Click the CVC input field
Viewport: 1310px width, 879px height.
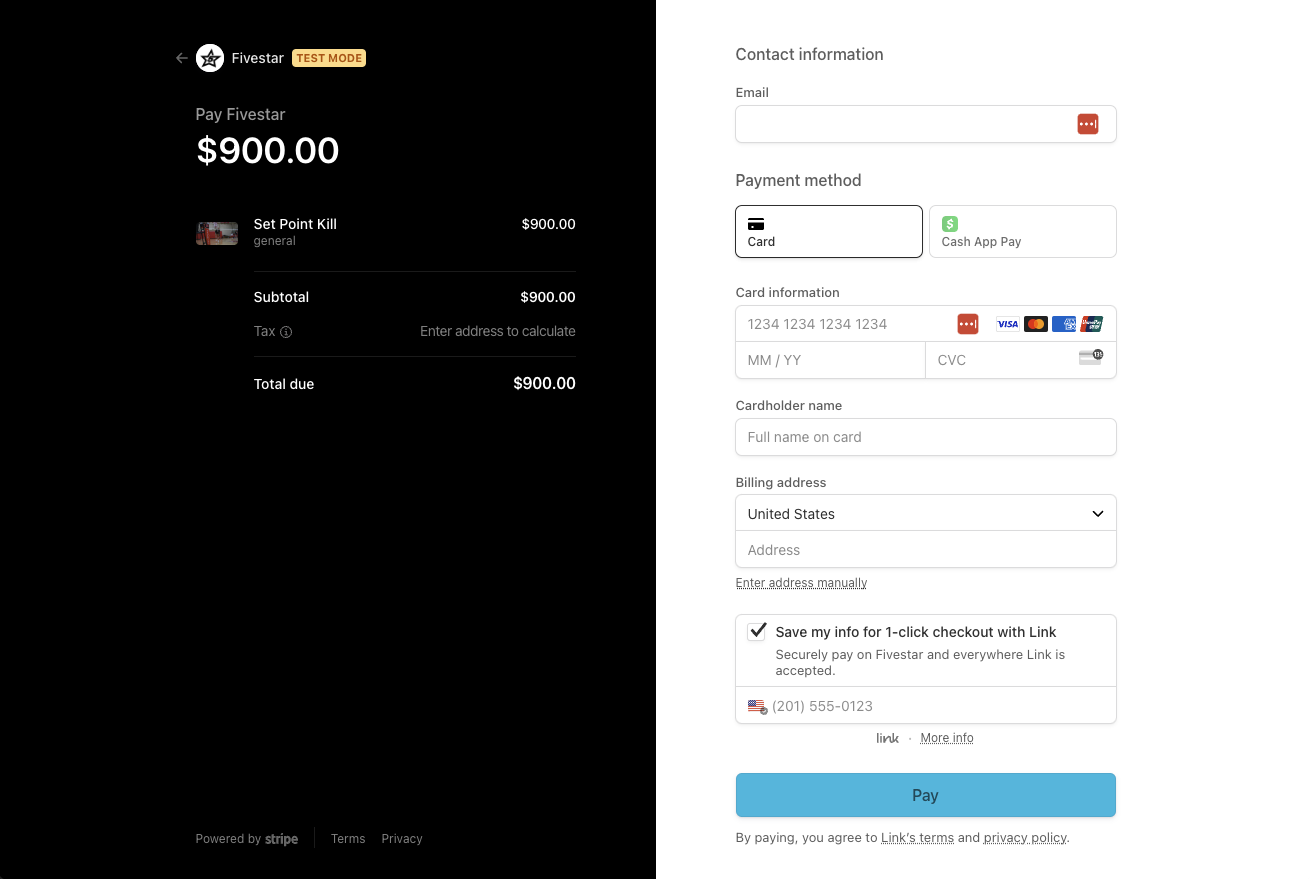[x=1021, y=360]
